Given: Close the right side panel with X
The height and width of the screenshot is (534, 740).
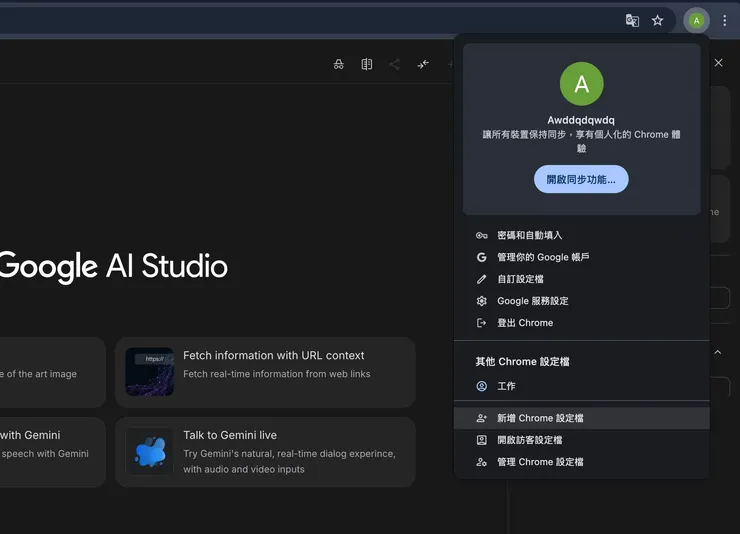Looking at the screenshot, I should [x=718, y=63].
